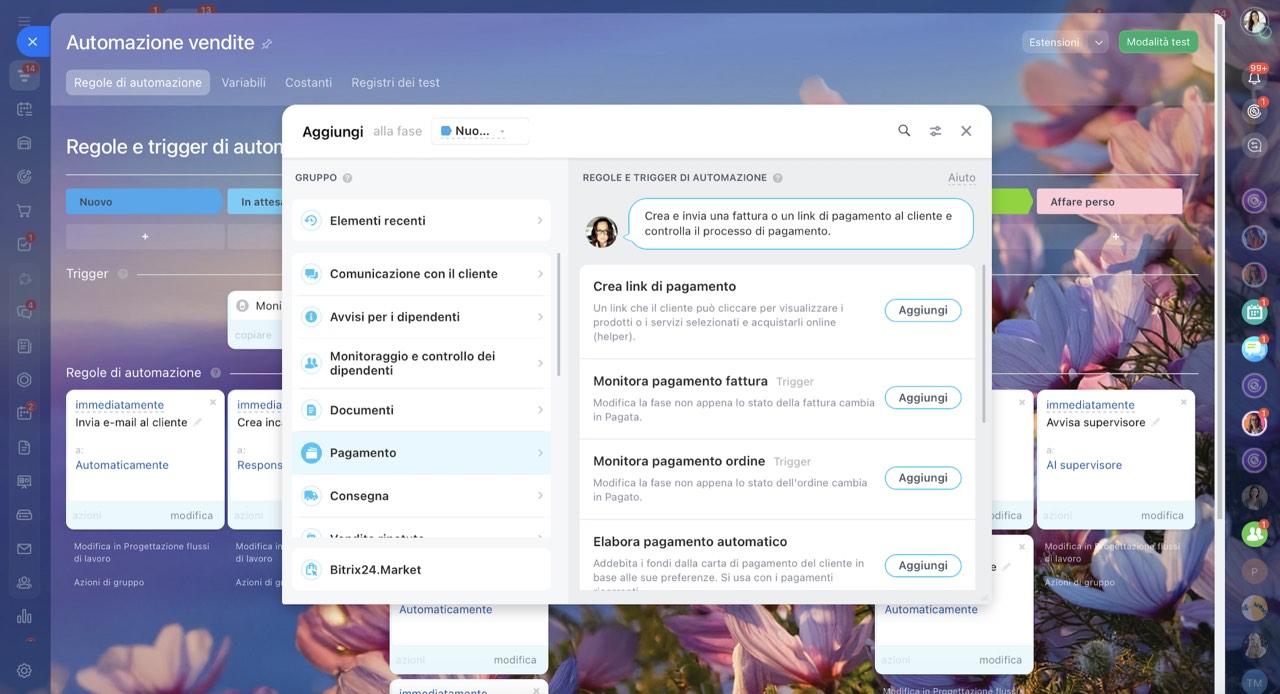Pin the Automazione vendite page title
1280x694 pixels.
click(267, 44)
